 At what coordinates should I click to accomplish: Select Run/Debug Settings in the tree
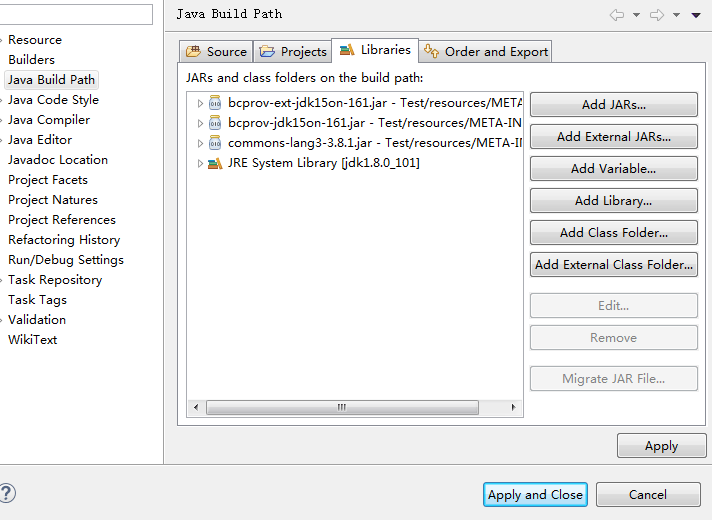click(x=66, y=260)
